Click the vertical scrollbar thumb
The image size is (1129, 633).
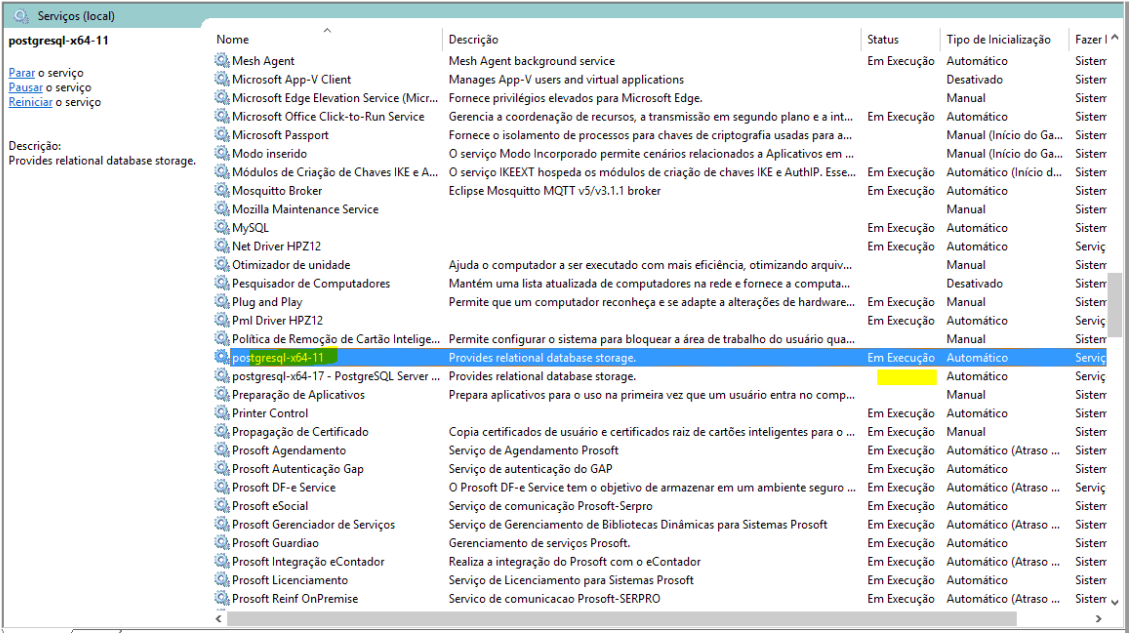point(1115,305)
